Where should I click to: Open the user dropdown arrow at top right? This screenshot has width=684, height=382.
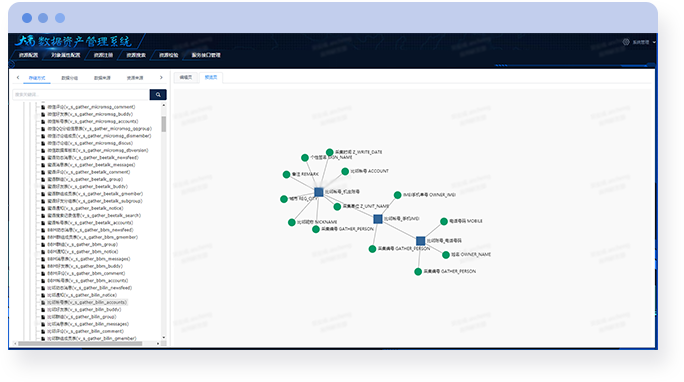coord(654,42)
